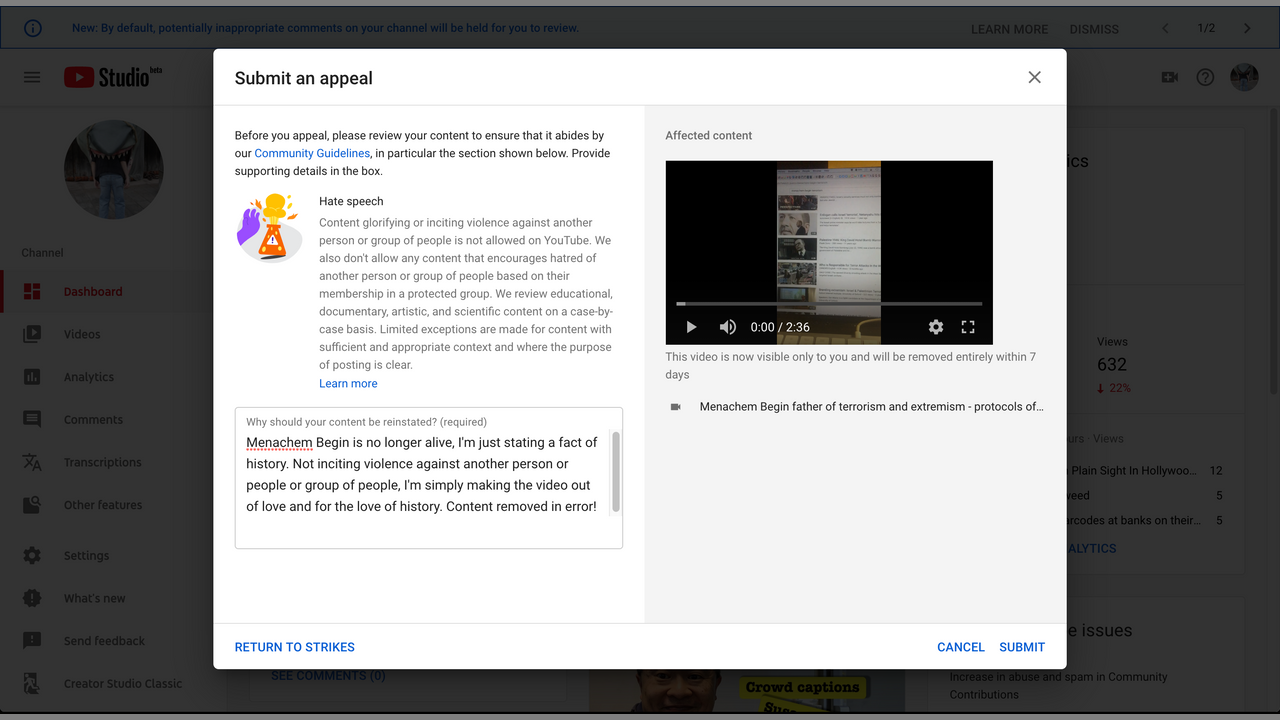
Task: Close the Submit an appeal dialog
Action: coord(1034,77)
